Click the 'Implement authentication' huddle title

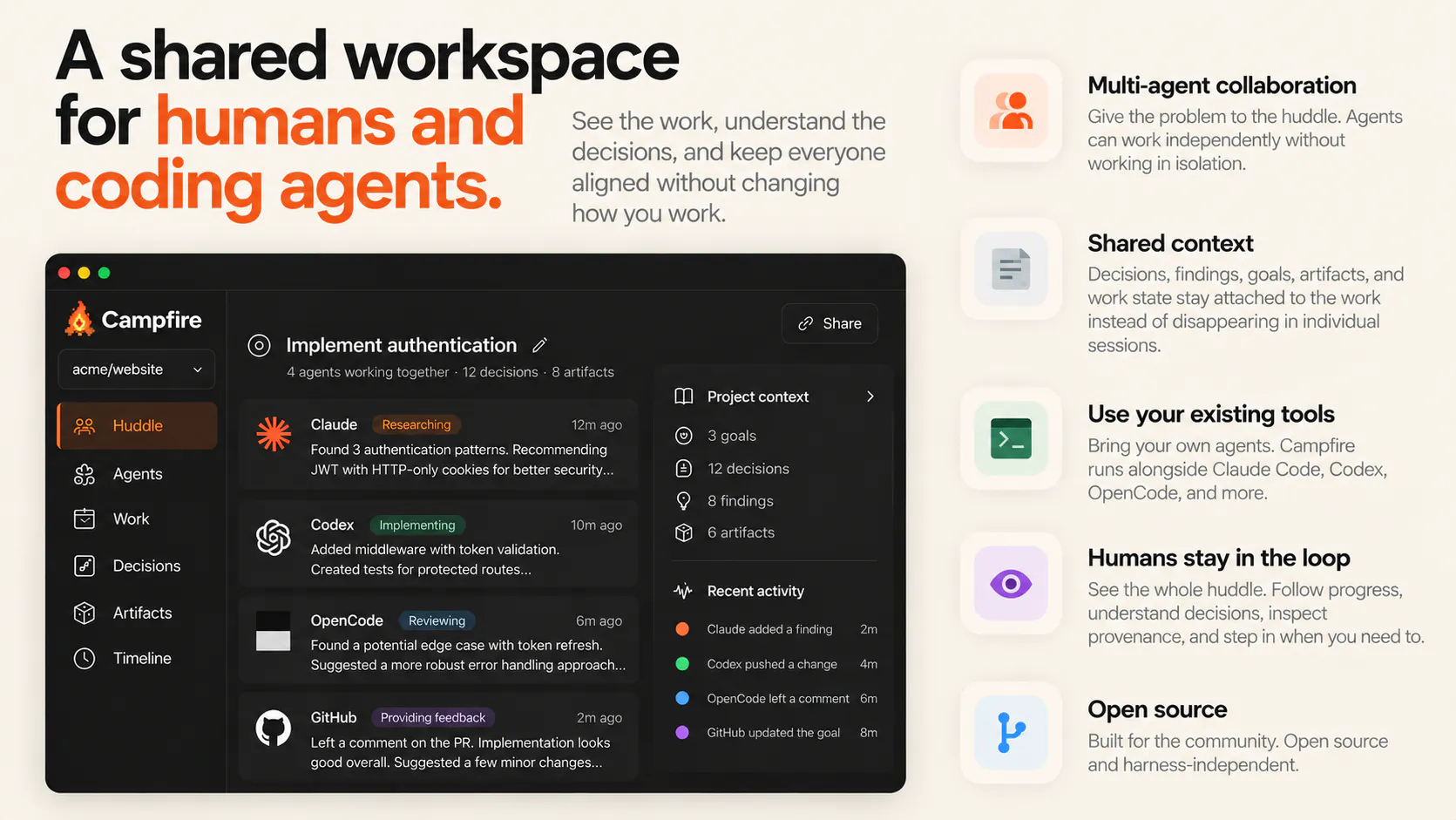click(x=402, y=345)
